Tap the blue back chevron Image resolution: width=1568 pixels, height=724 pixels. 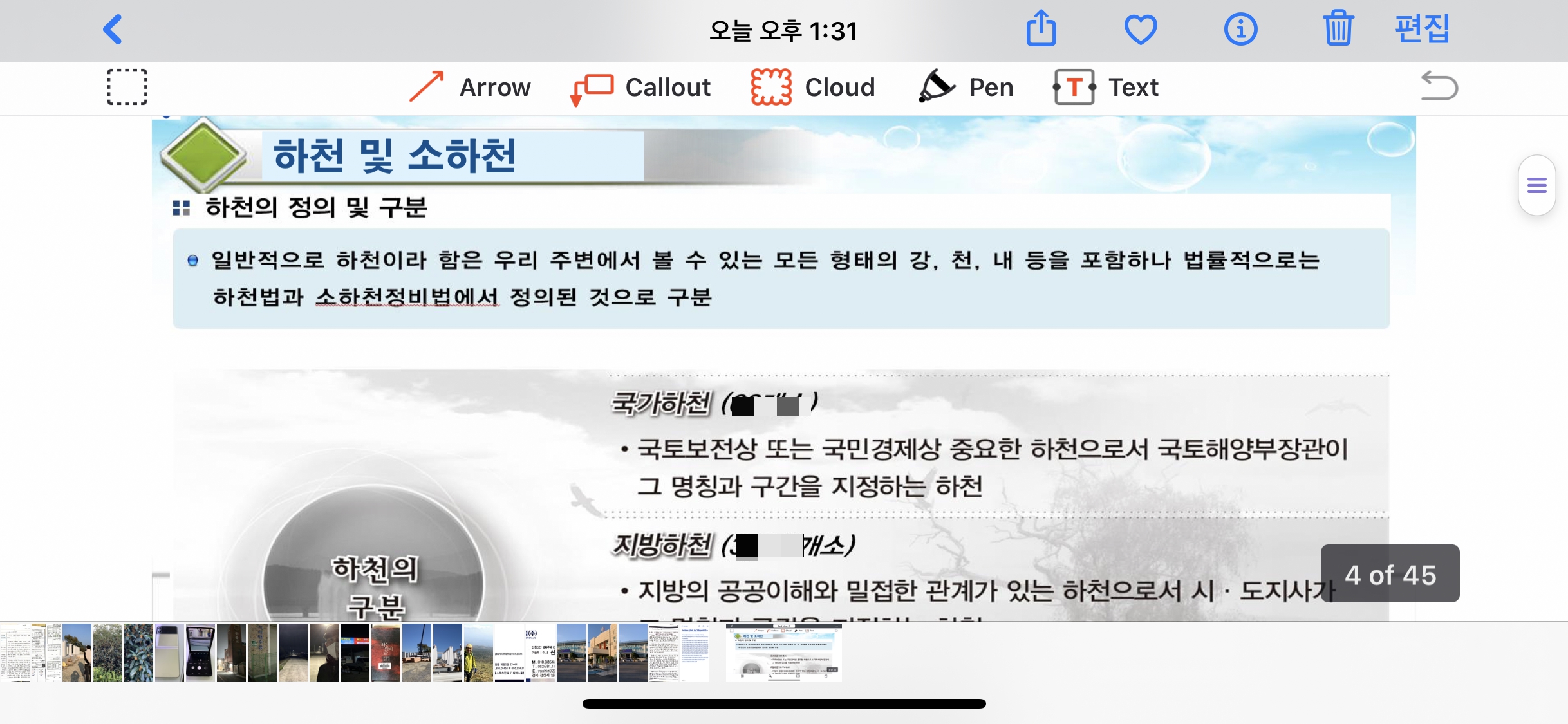[113, 30]
